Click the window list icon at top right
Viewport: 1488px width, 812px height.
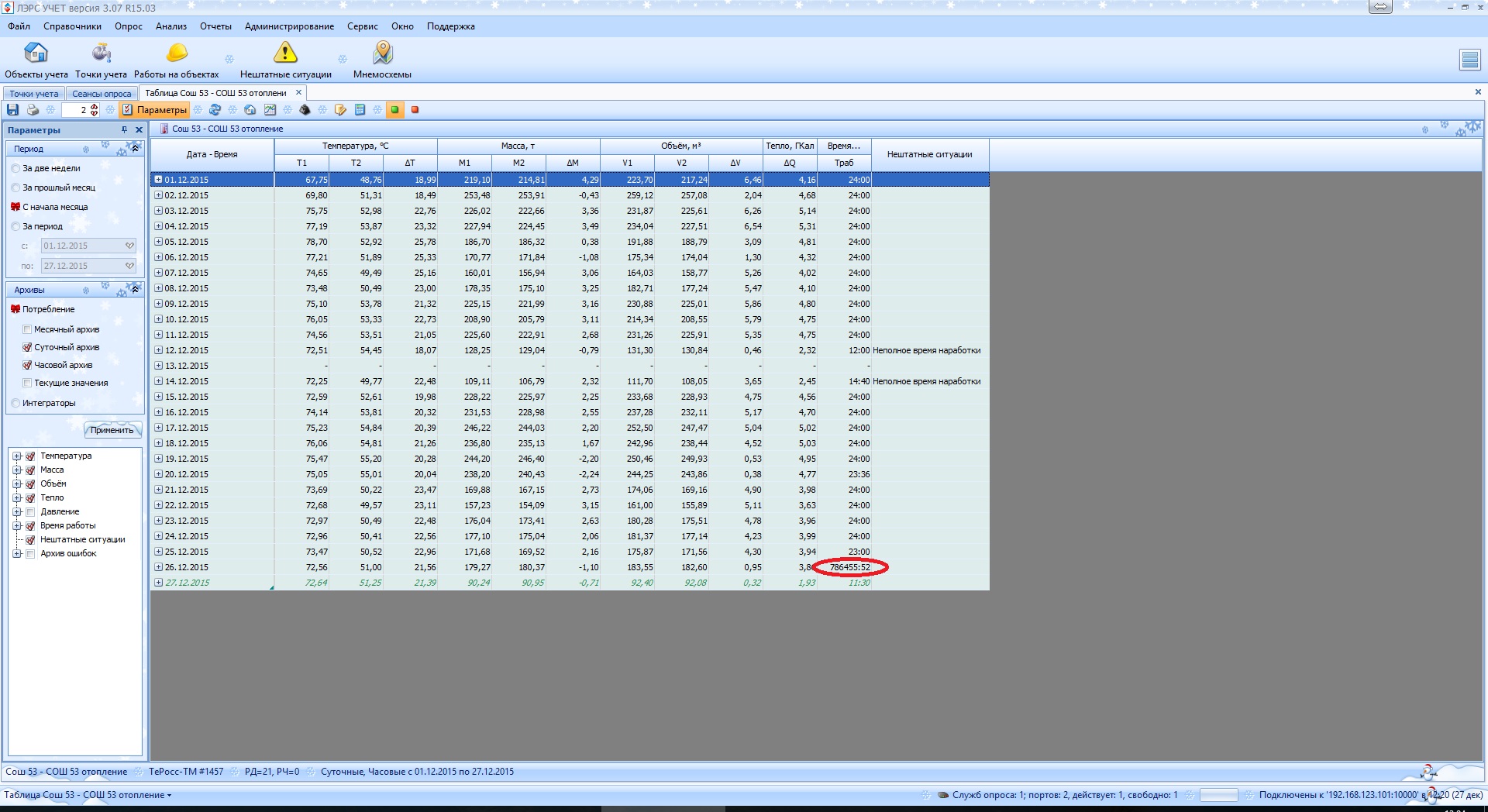(x=1469, y=60)
